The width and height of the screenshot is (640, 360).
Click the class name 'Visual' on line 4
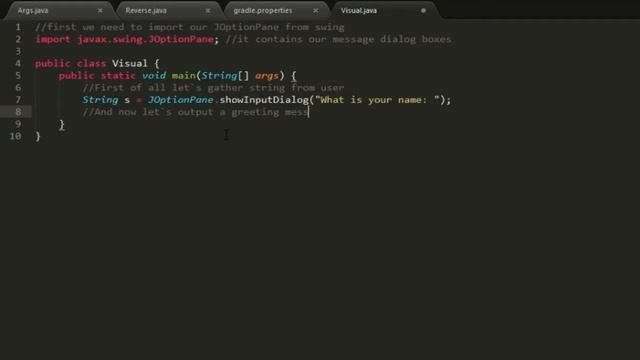point(129,63)
